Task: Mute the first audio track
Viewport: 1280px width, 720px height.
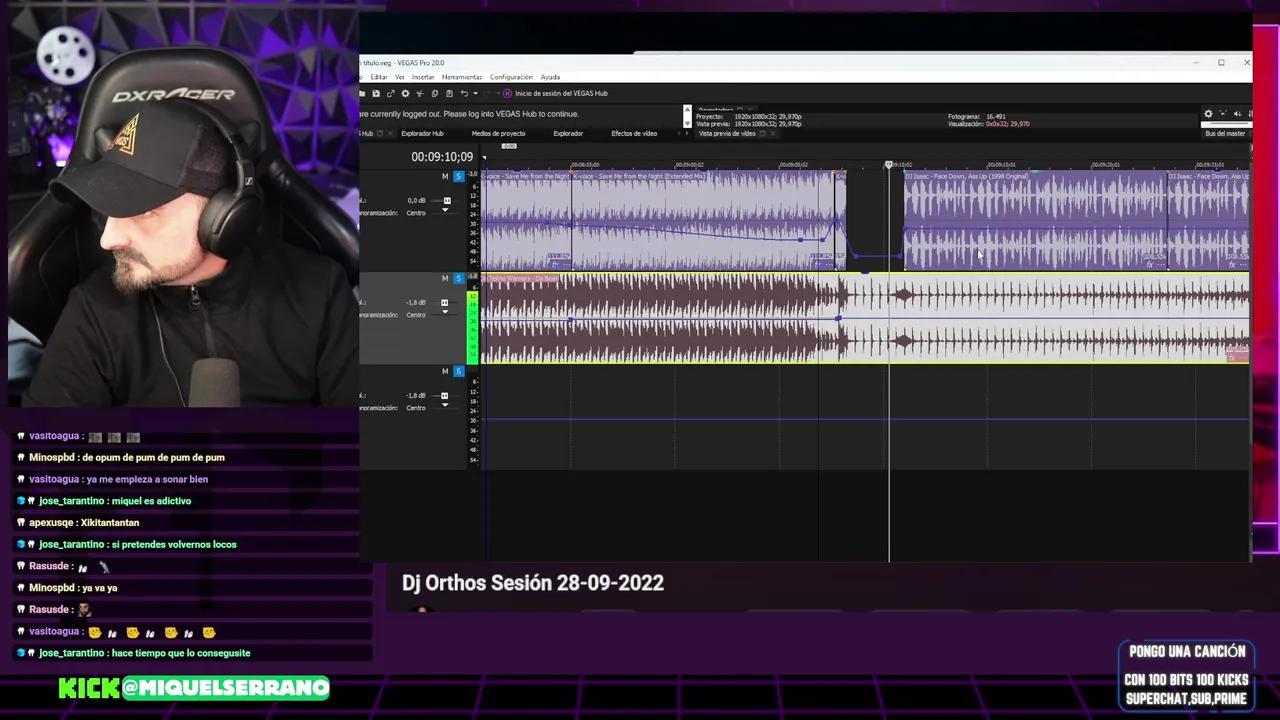Action: 445,176
